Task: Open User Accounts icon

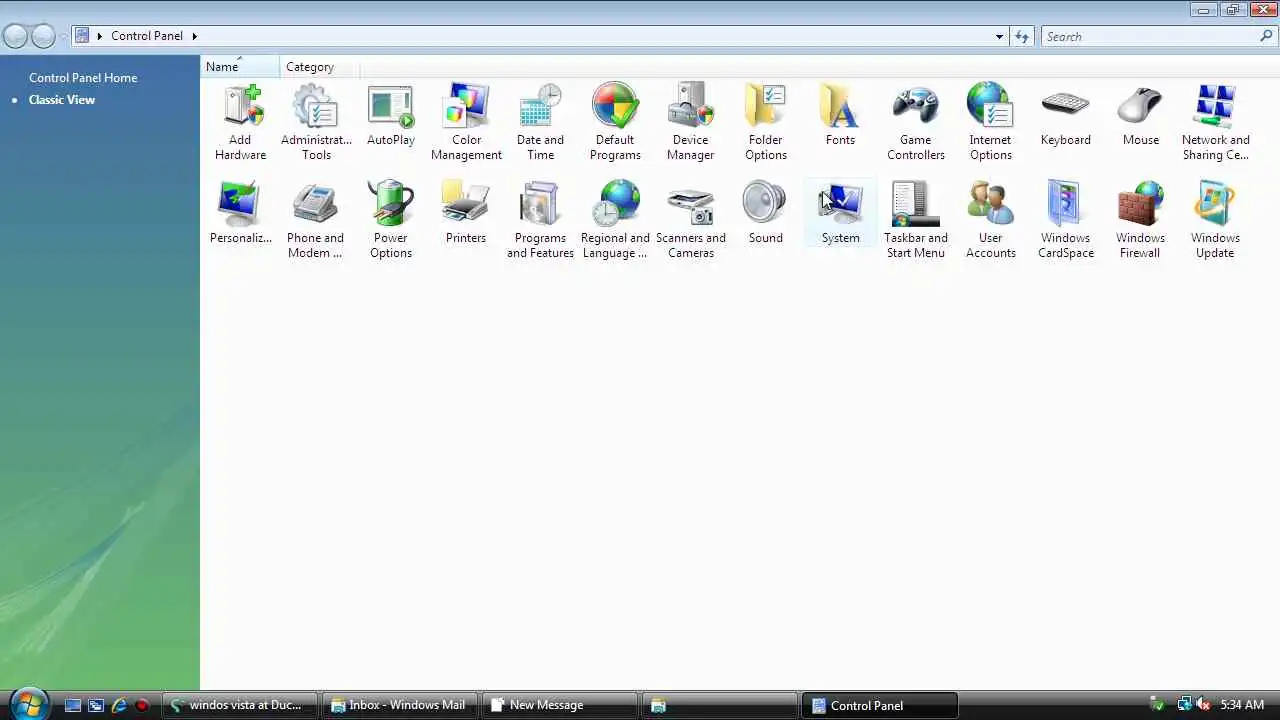Action: click(x=990, y=220)
